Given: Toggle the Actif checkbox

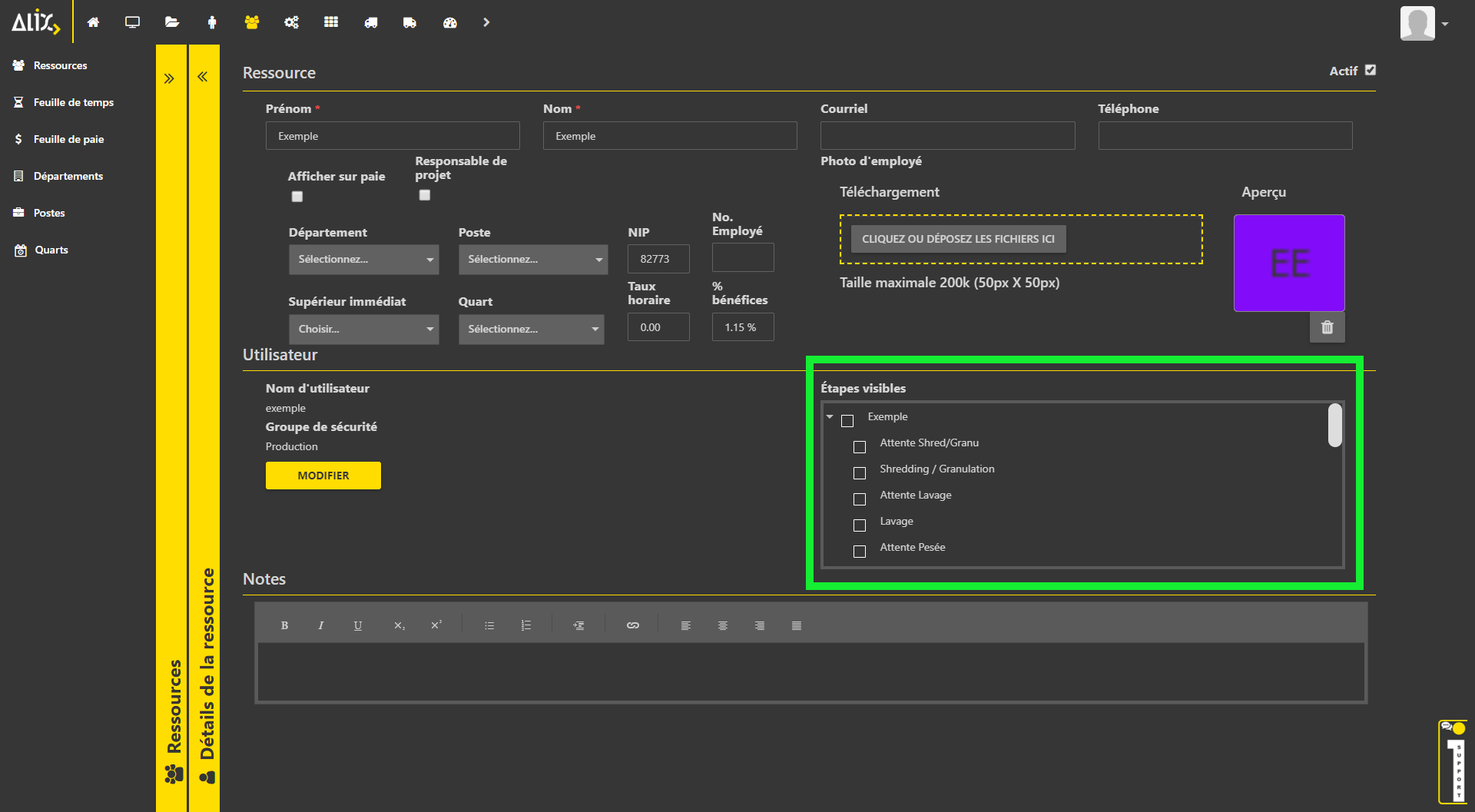Looking at the screenshot, I should 1371,70.
